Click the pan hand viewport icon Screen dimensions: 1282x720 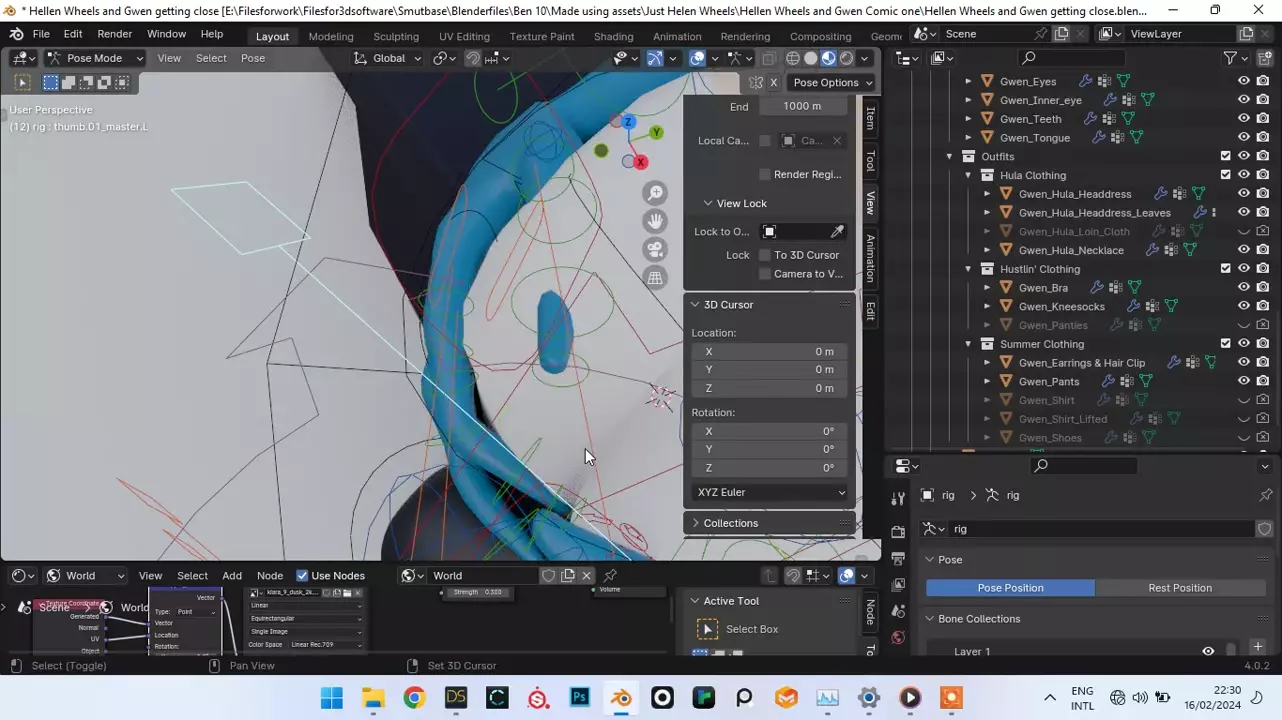pyautogui.click(x=655, y=221)
